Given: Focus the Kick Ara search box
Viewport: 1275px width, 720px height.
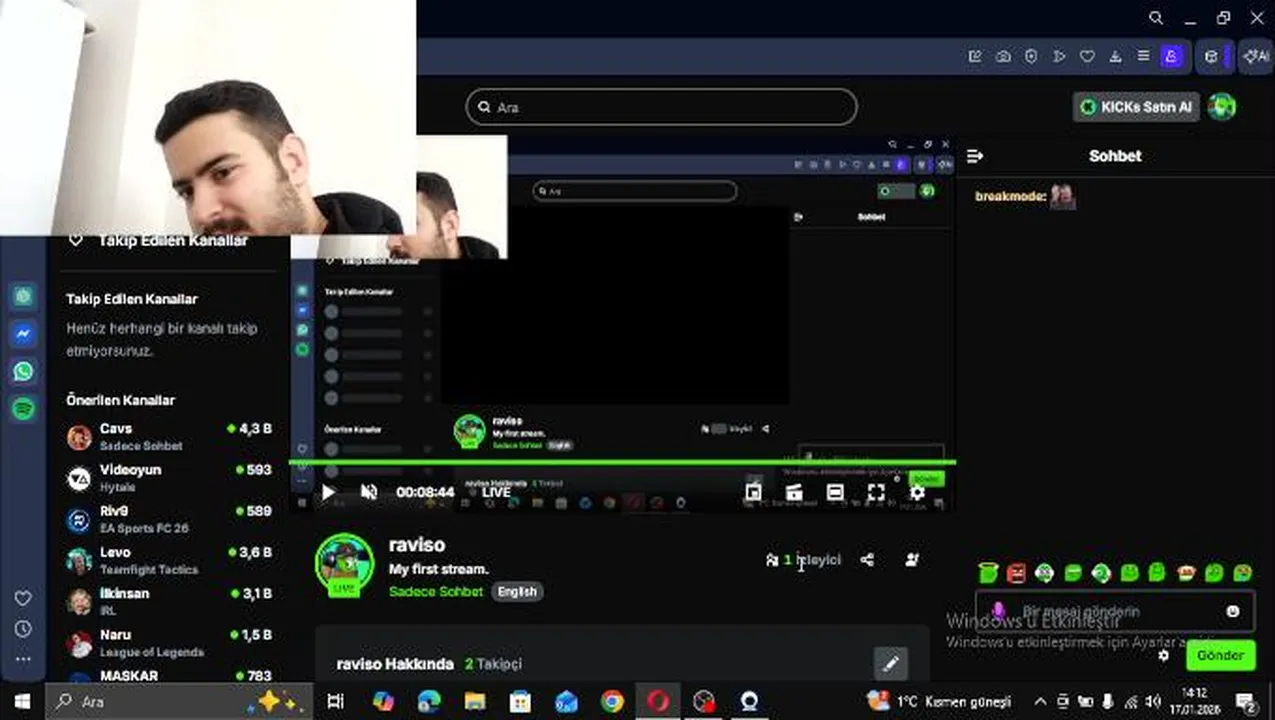Looking at the screenshot, I should click(661, 107).
